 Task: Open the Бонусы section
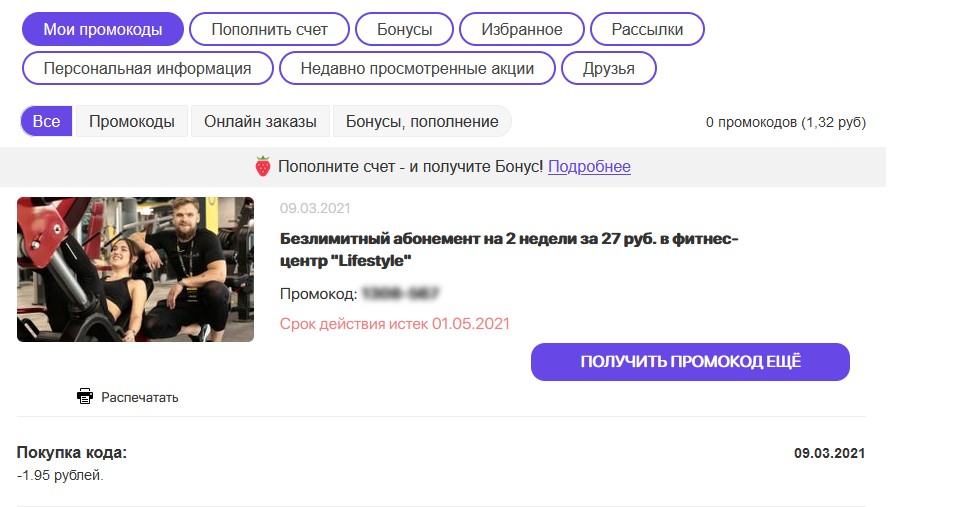(404, 29)
